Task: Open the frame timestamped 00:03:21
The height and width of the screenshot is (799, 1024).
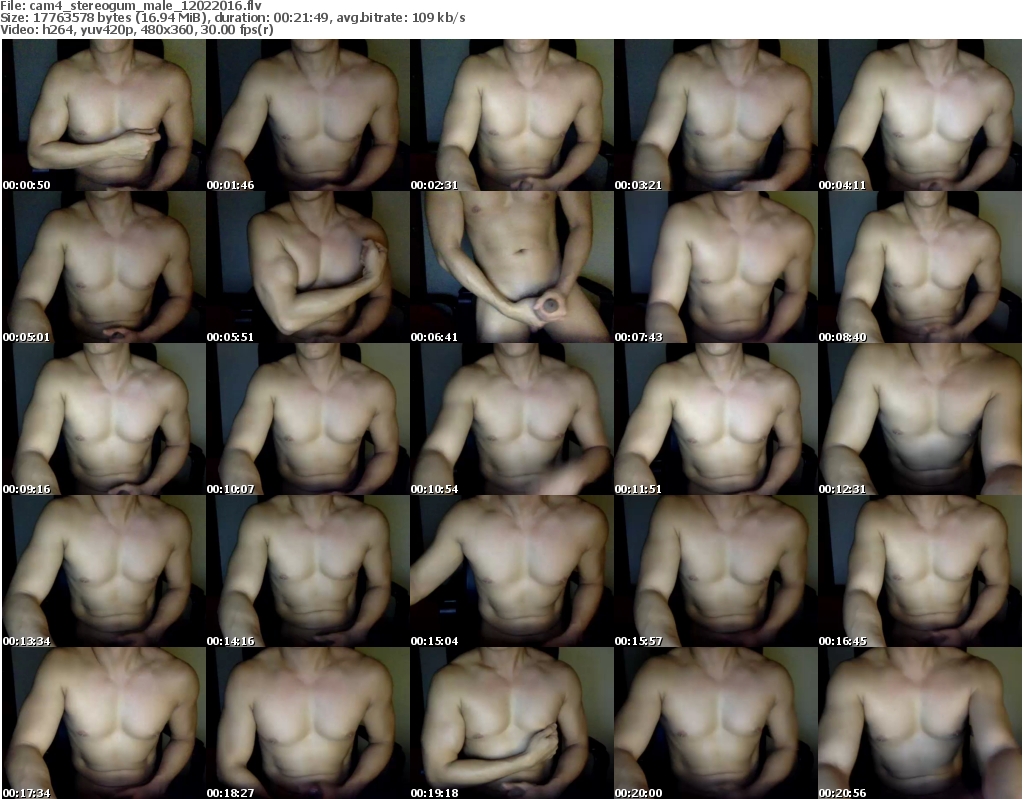Action: point(716,115)
